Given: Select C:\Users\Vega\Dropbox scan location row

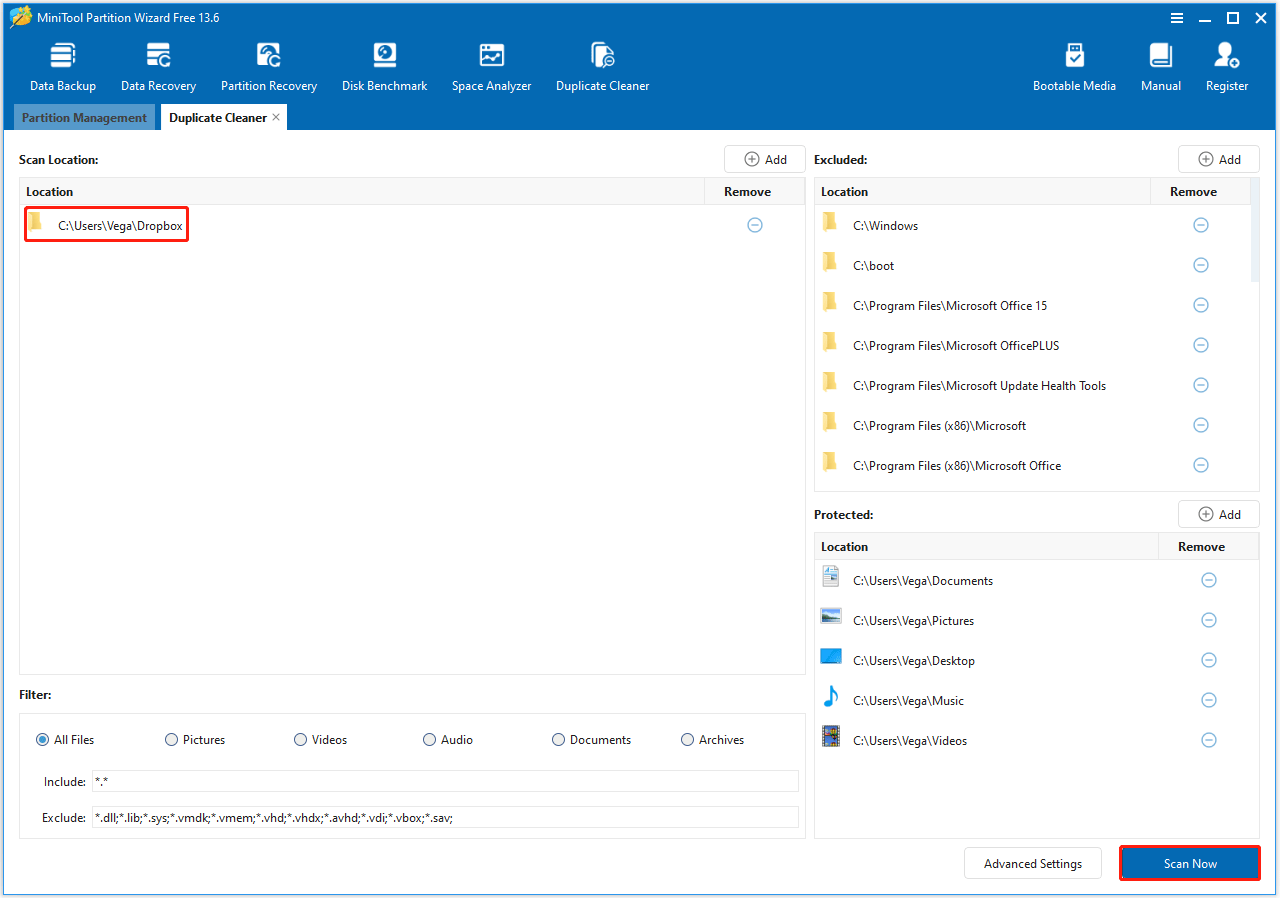Looking at the screenshot, I should click(412, 226).
